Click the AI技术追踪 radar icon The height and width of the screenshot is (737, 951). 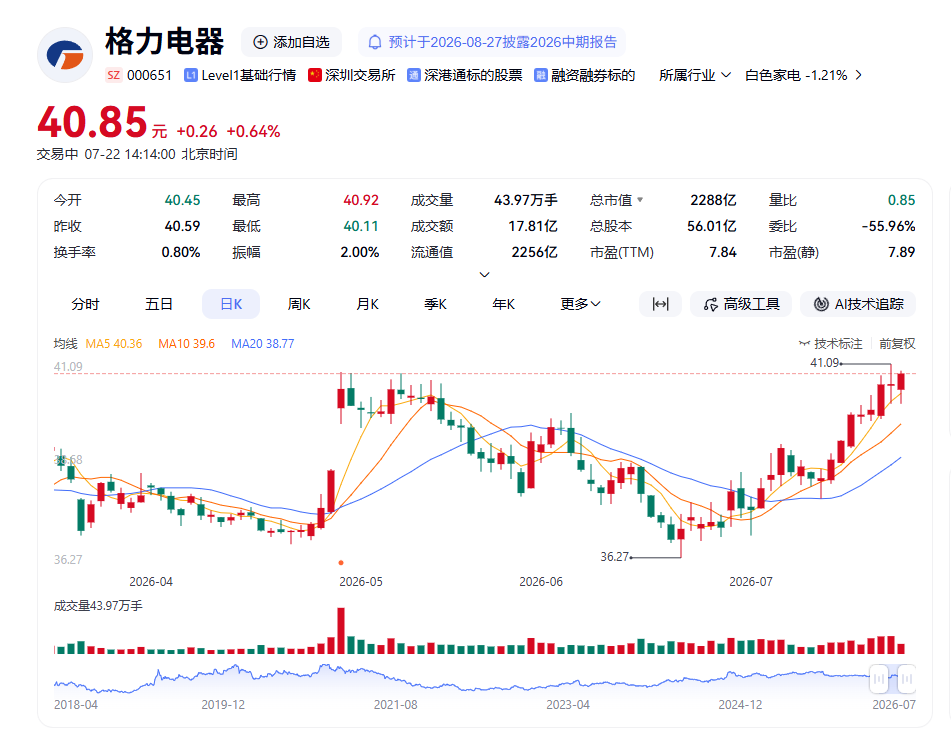pyautogui.click(x=821, y=304)
